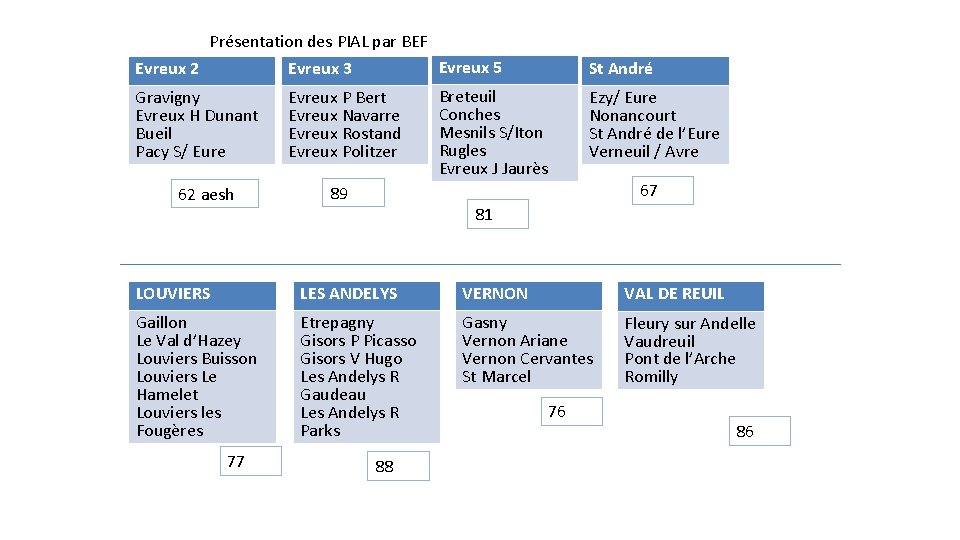Click the Evreux 5 header
The height and width of the screenshot is (540, 960).
coord(504,70)
